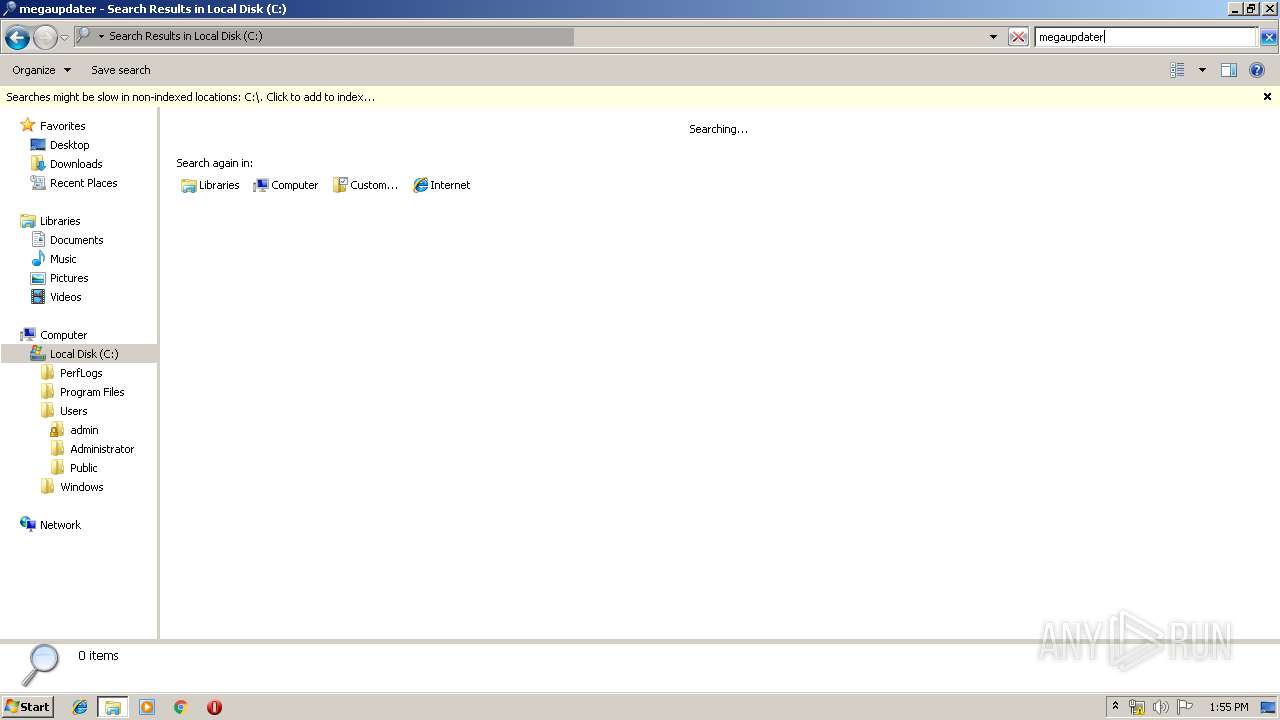Click the address bar search location icon
Image resolution: width=1280 pixels, height=720 pixels.
pos(85,35)
